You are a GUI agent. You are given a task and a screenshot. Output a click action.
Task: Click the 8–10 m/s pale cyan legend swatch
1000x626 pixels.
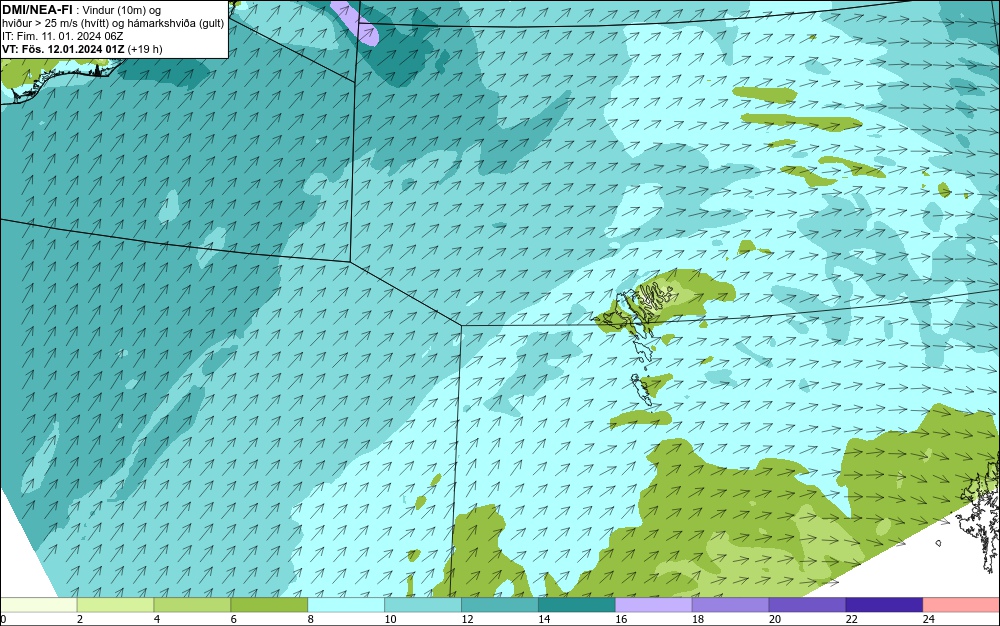click(x=346, y=605)
